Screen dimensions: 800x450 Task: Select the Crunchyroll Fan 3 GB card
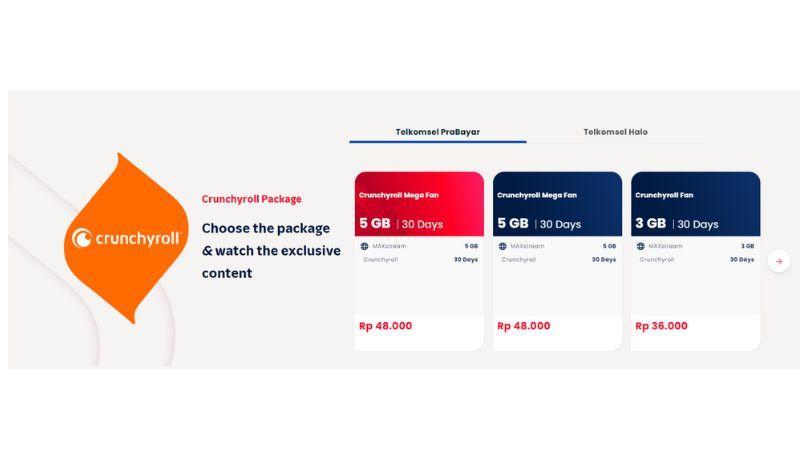(695, 261)
